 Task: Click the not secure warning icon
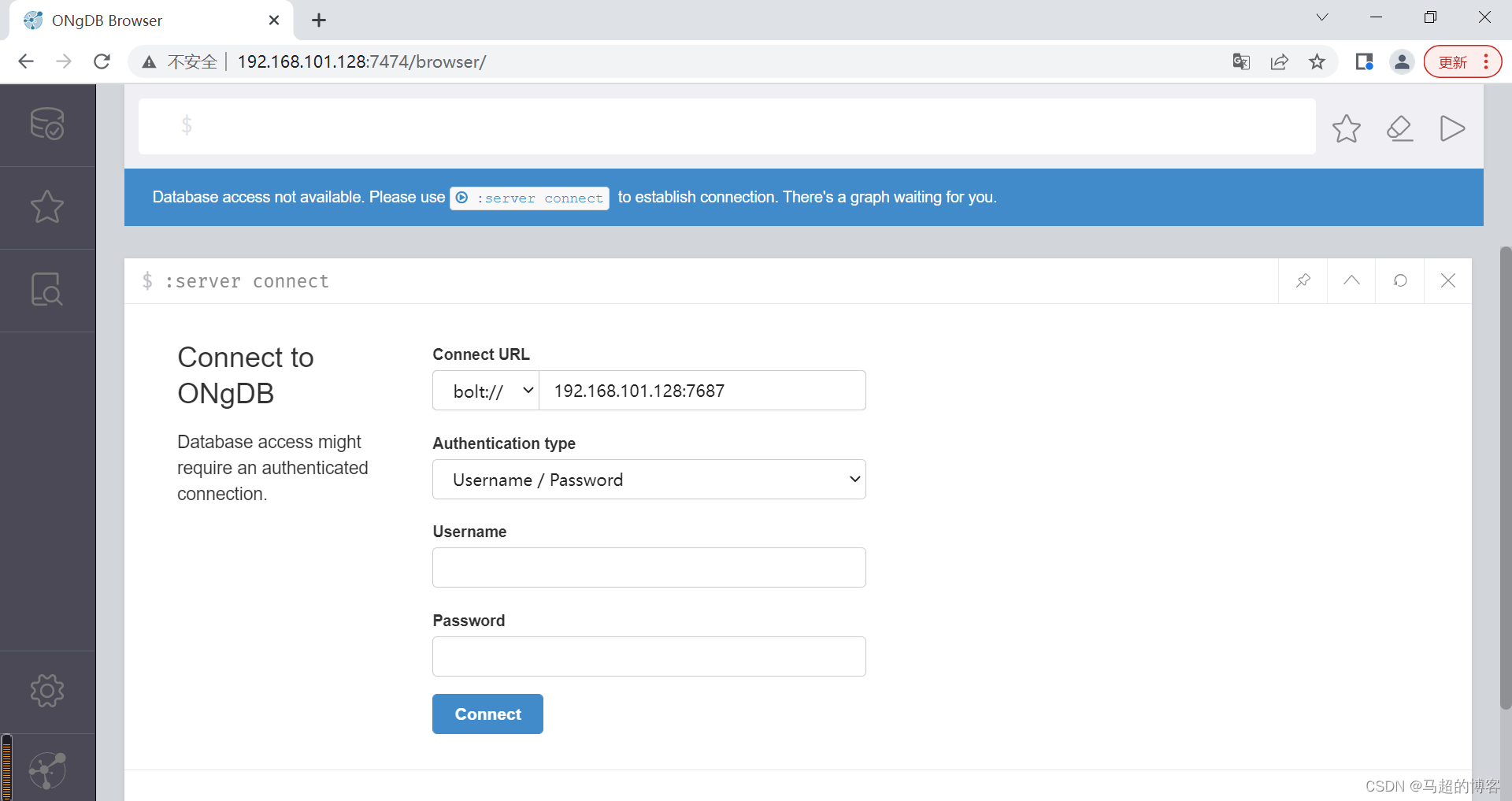coord(149,62)
